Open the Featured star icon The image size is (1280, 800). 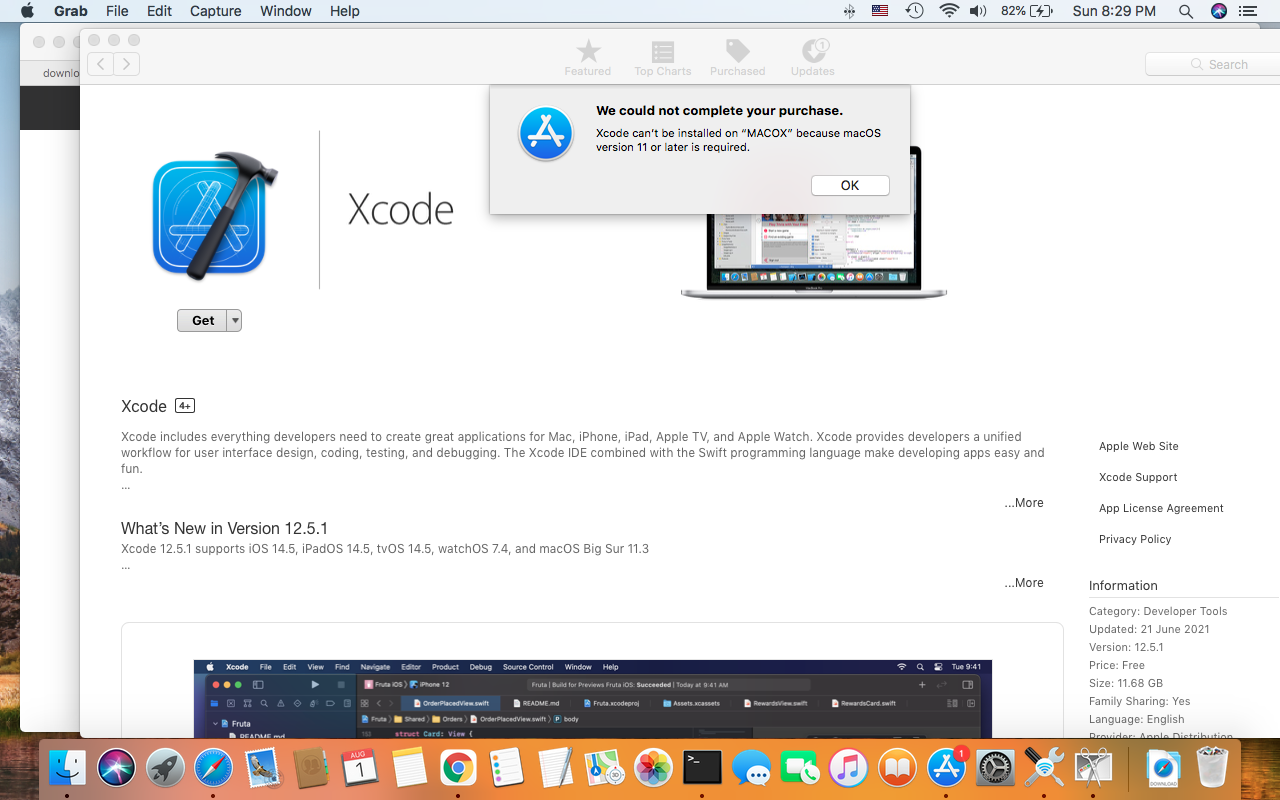point(588,51)
